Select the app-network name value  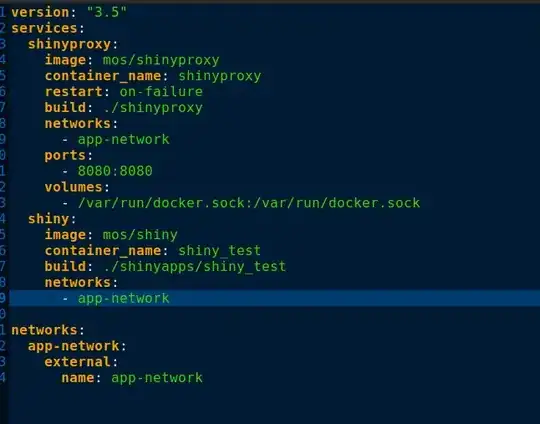tap(157, 378)
